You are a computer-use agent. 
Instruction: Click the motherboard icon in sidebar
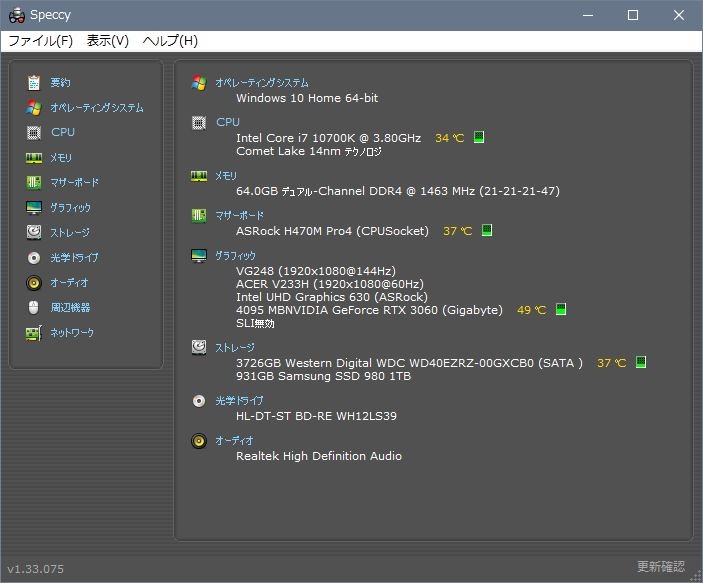coord(34,183)
